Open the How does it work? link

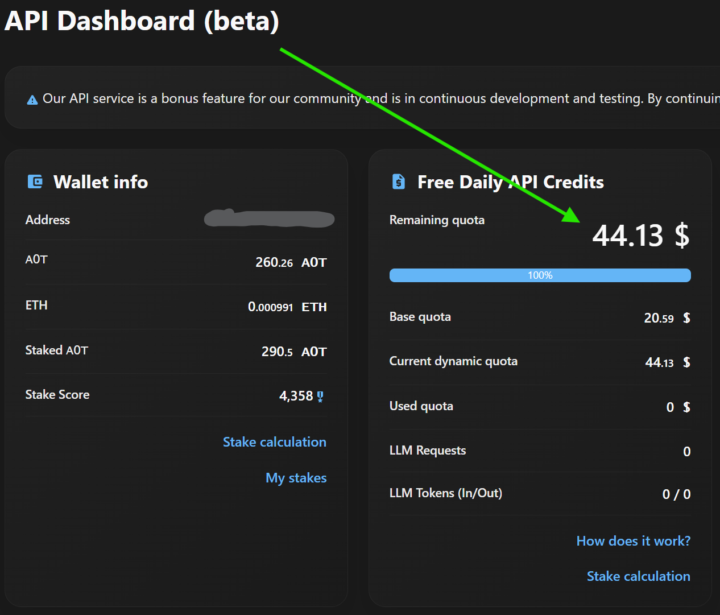point(633,541)
